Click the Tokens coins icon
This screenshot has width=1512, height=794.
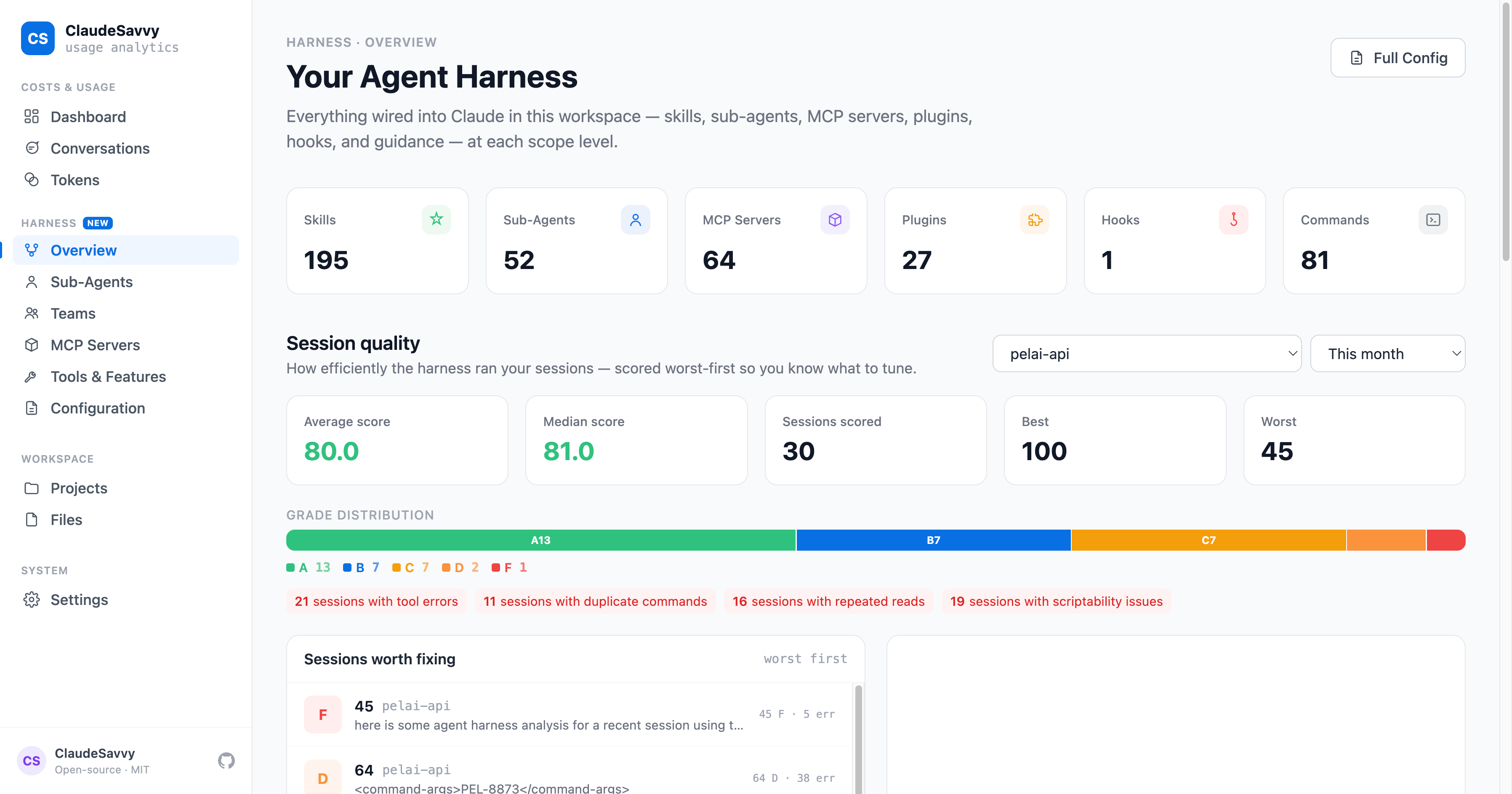(x=32, y=180)
